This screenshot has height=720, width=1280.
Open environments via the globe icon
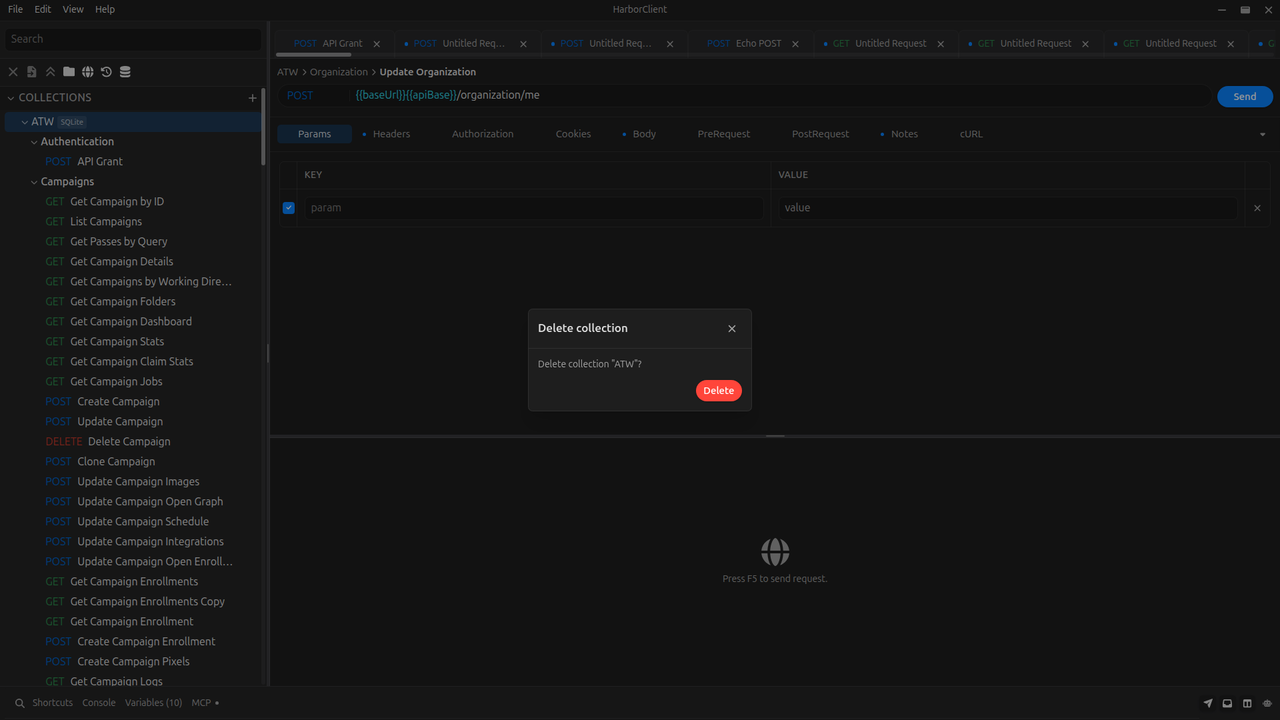click(x=88, y=72)
